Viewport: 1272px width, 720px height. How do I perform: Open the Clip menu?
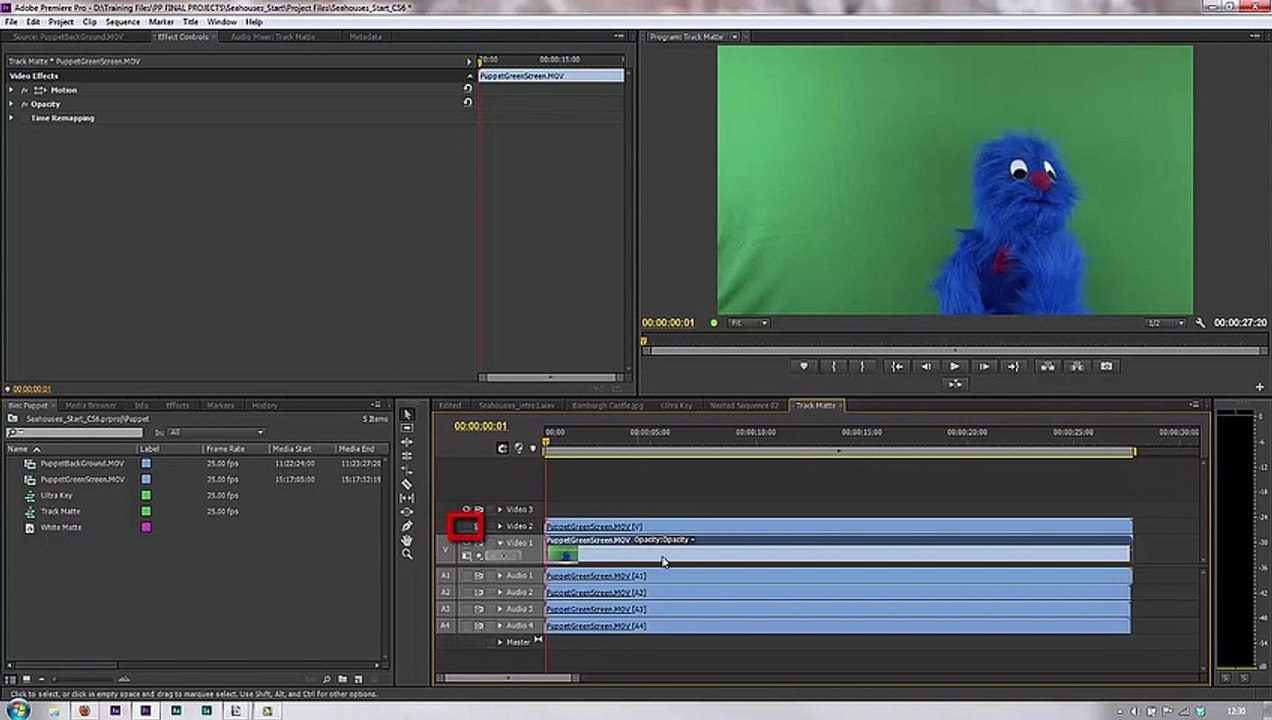pyautogui.click(x=89, y=21)
